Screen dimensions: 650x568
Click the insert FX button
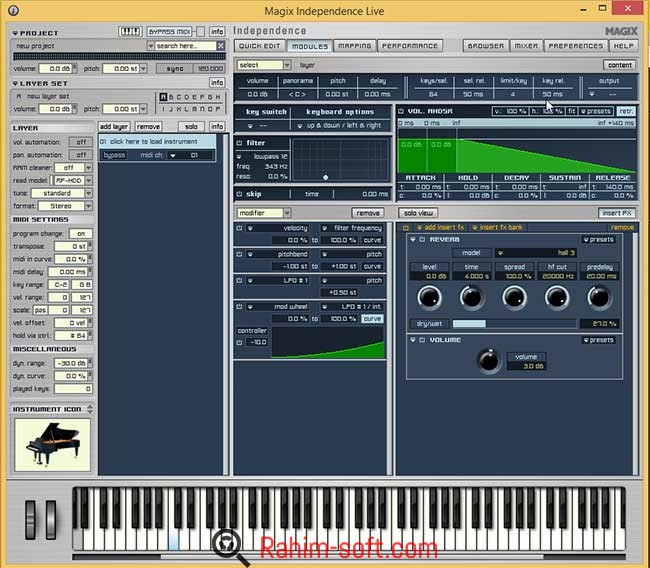click(x=617, y=213)
